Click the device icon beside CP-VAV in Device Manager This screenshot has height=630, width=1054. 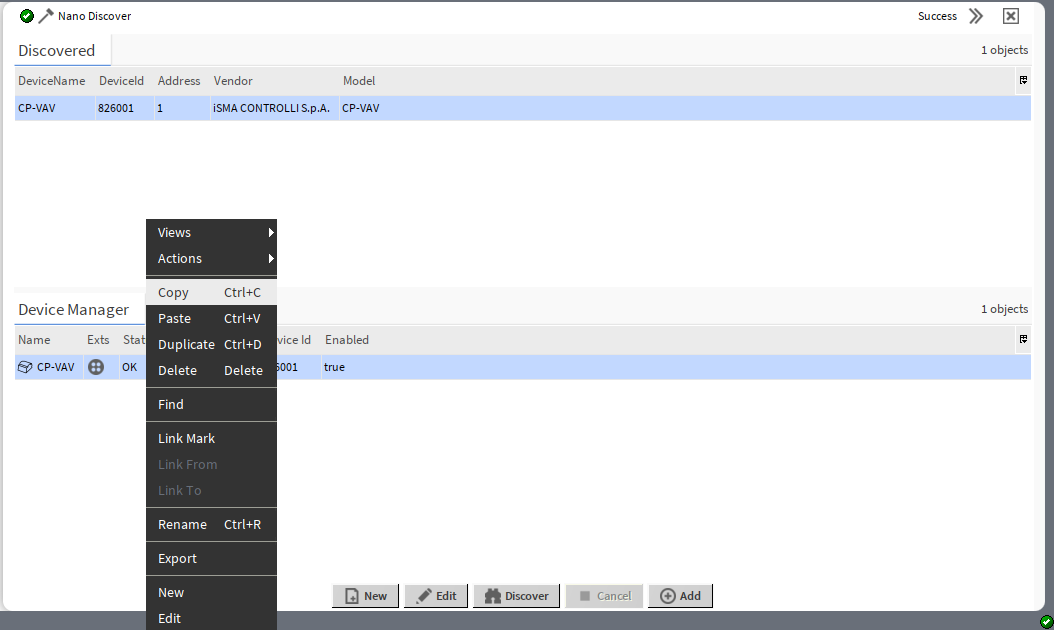click(x=23, y=366)
